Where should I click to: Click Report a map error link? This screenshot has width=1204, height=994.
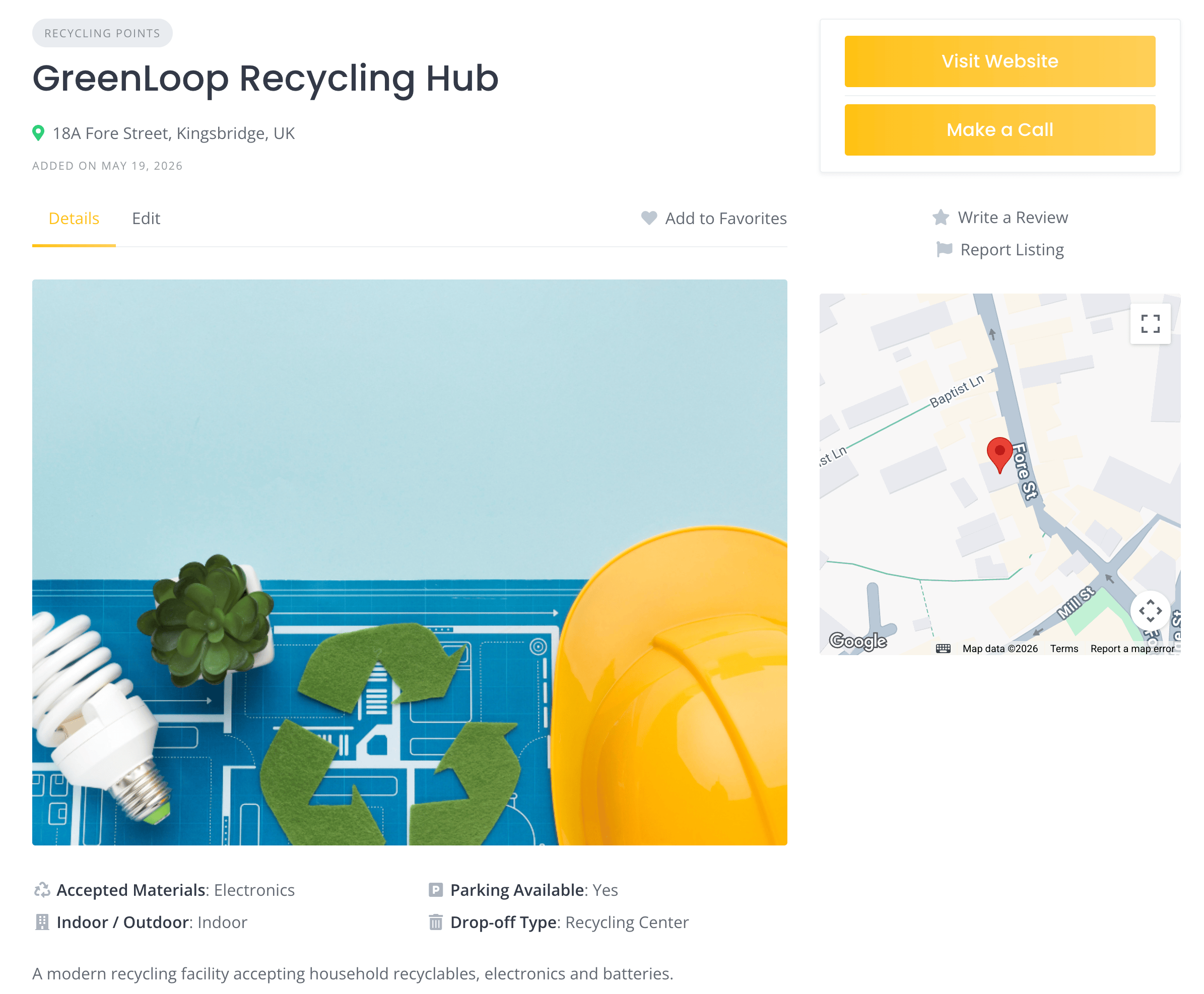(x=1132, y=648)
